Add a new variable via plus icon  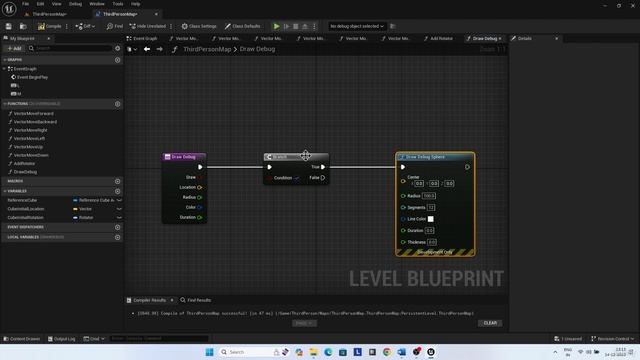click(118, 191)
